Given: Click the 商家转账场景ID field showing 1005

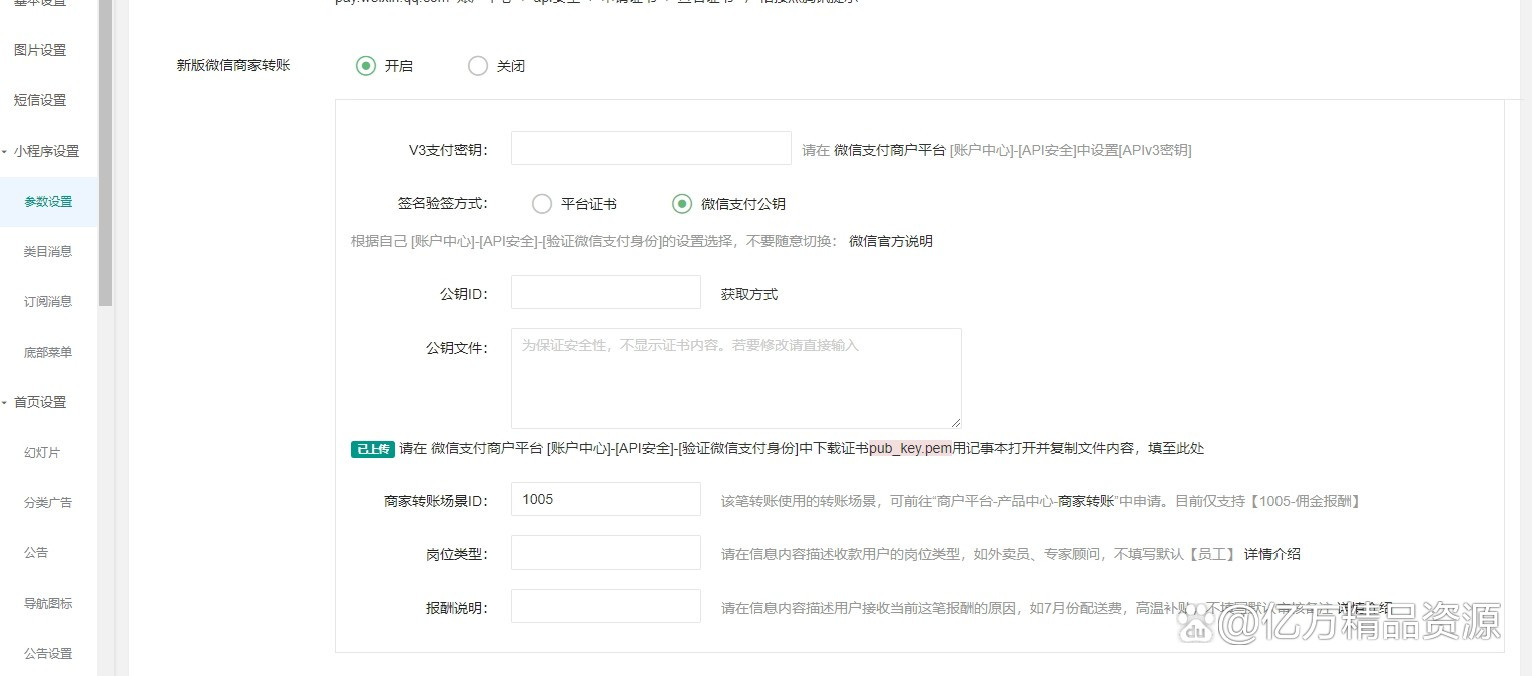Looking at the screenshot, I should (606, 499).
